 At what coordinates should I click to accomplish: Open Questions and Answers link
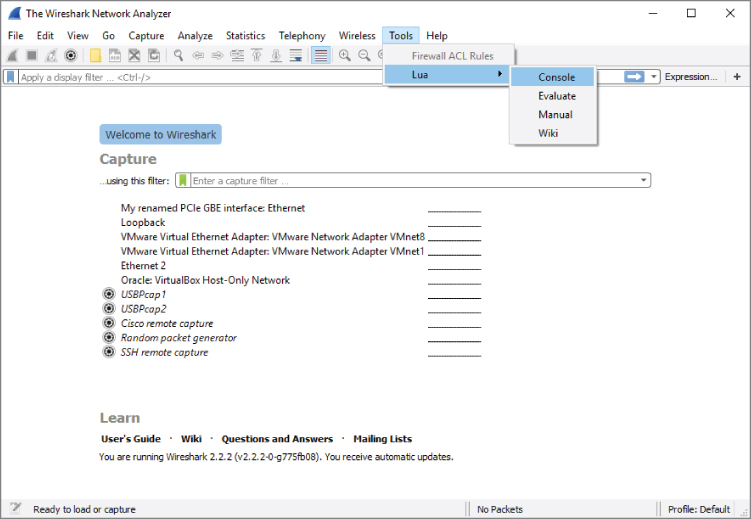click(x=277, y=439)
